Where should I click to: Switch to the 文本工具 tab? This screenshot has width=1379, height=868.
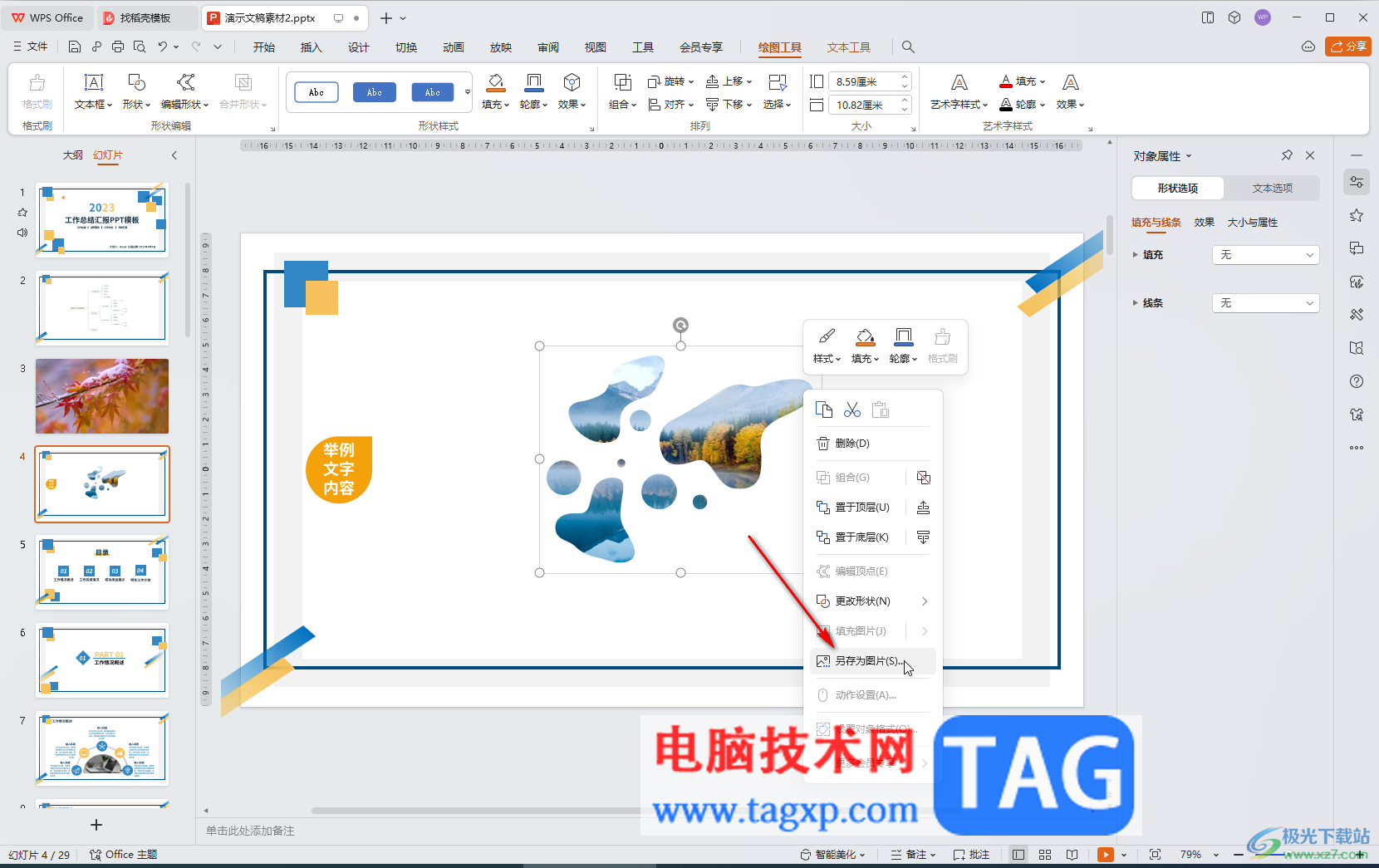[849, 47]
